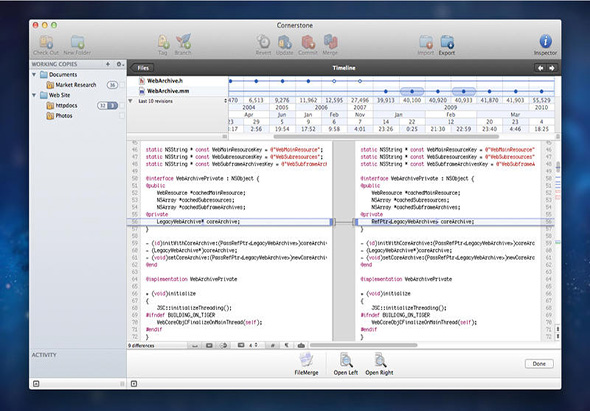Click revision number 41,870 in timeline
Screen dimensions: 590x411
[x=489, y=100]
